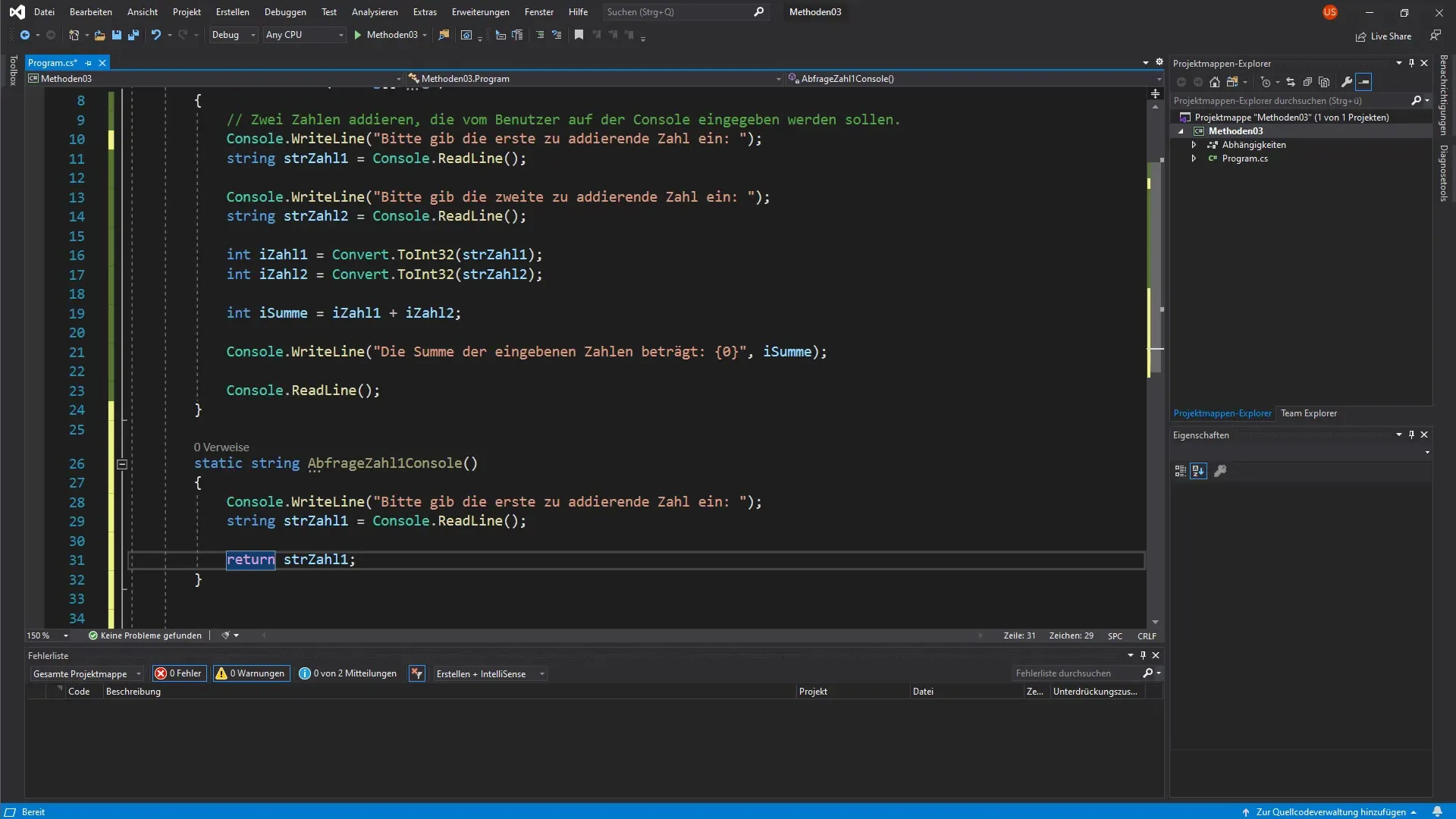Click the categorized view icon in Eigenschaften

tap(1180, 471)
